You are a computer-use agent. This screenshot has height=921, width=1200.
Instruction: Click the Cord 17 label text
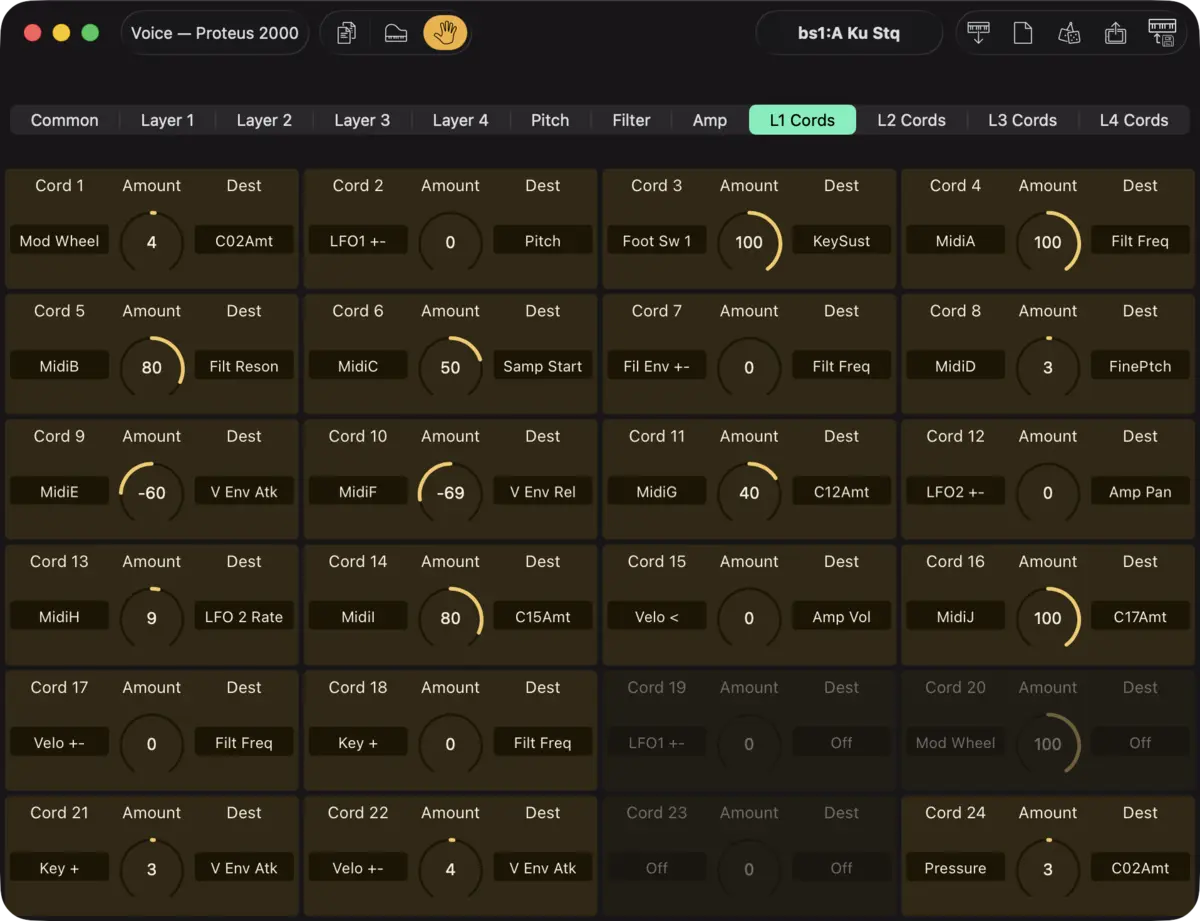coord(59,687)
